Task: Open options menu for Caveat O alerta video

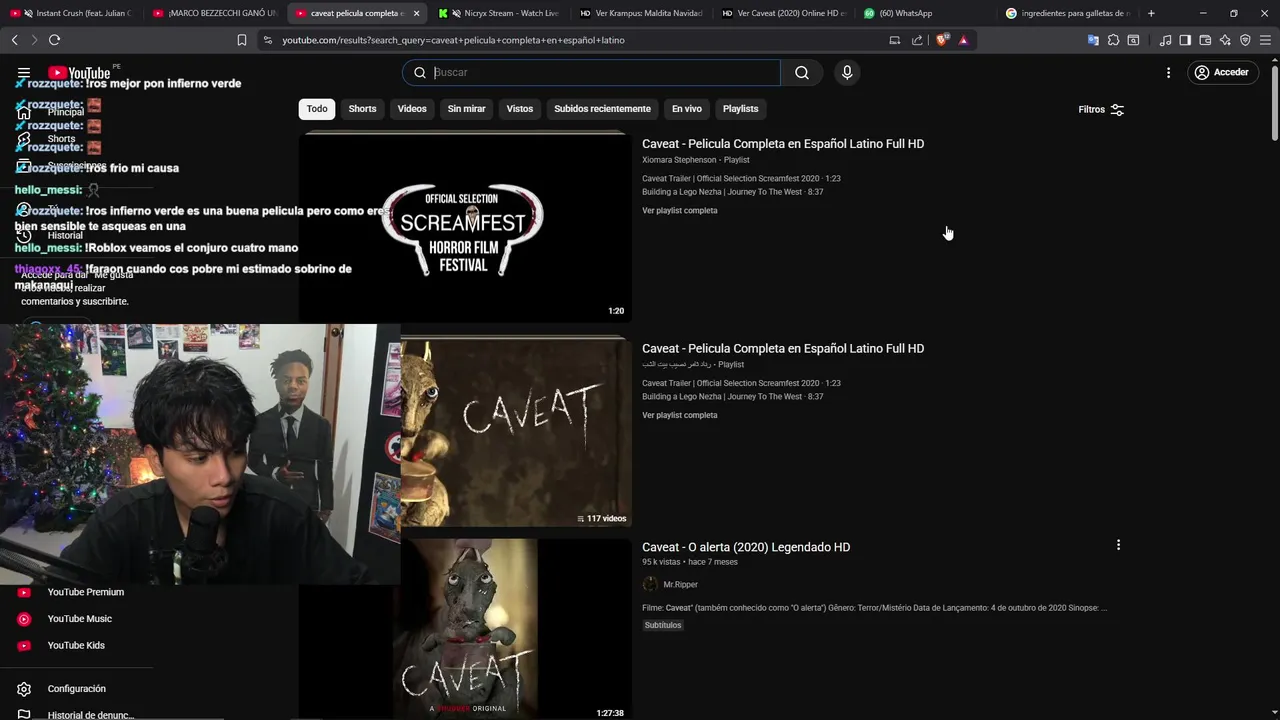Action: (1118, 545)
